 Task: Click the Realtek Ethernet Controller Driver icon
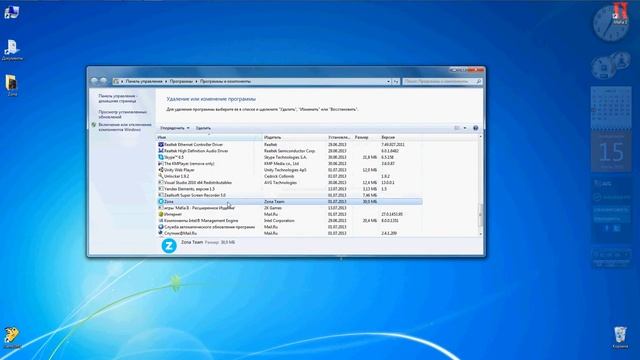click(160, 144)
